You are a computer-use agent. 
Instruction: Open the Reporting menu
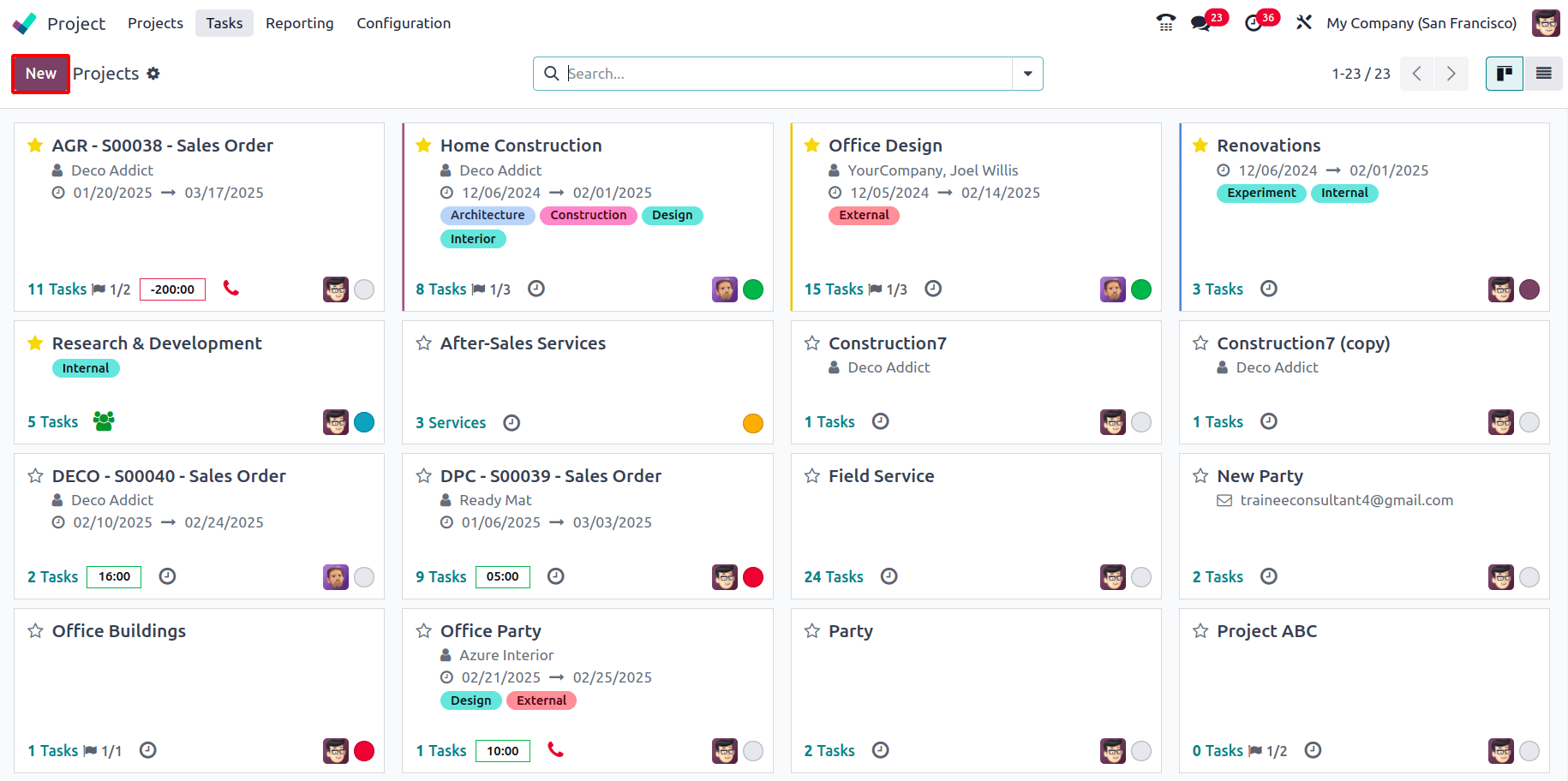(x=300, y=23)
